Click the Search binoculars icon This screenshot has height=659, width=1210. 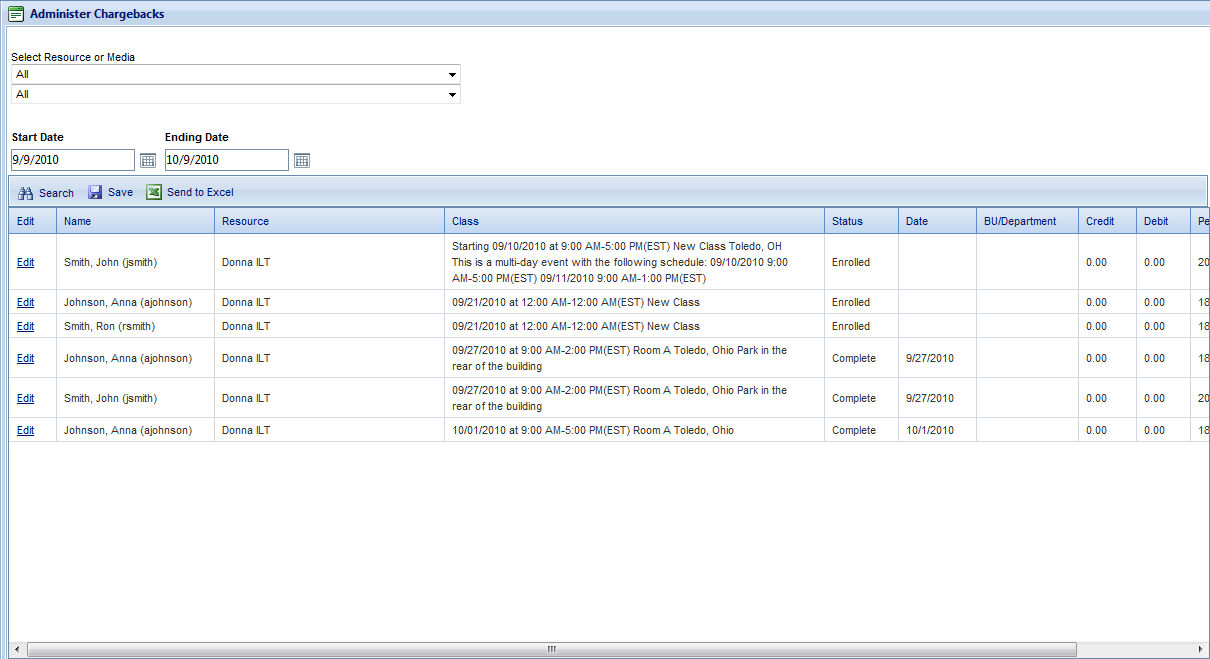26,193
